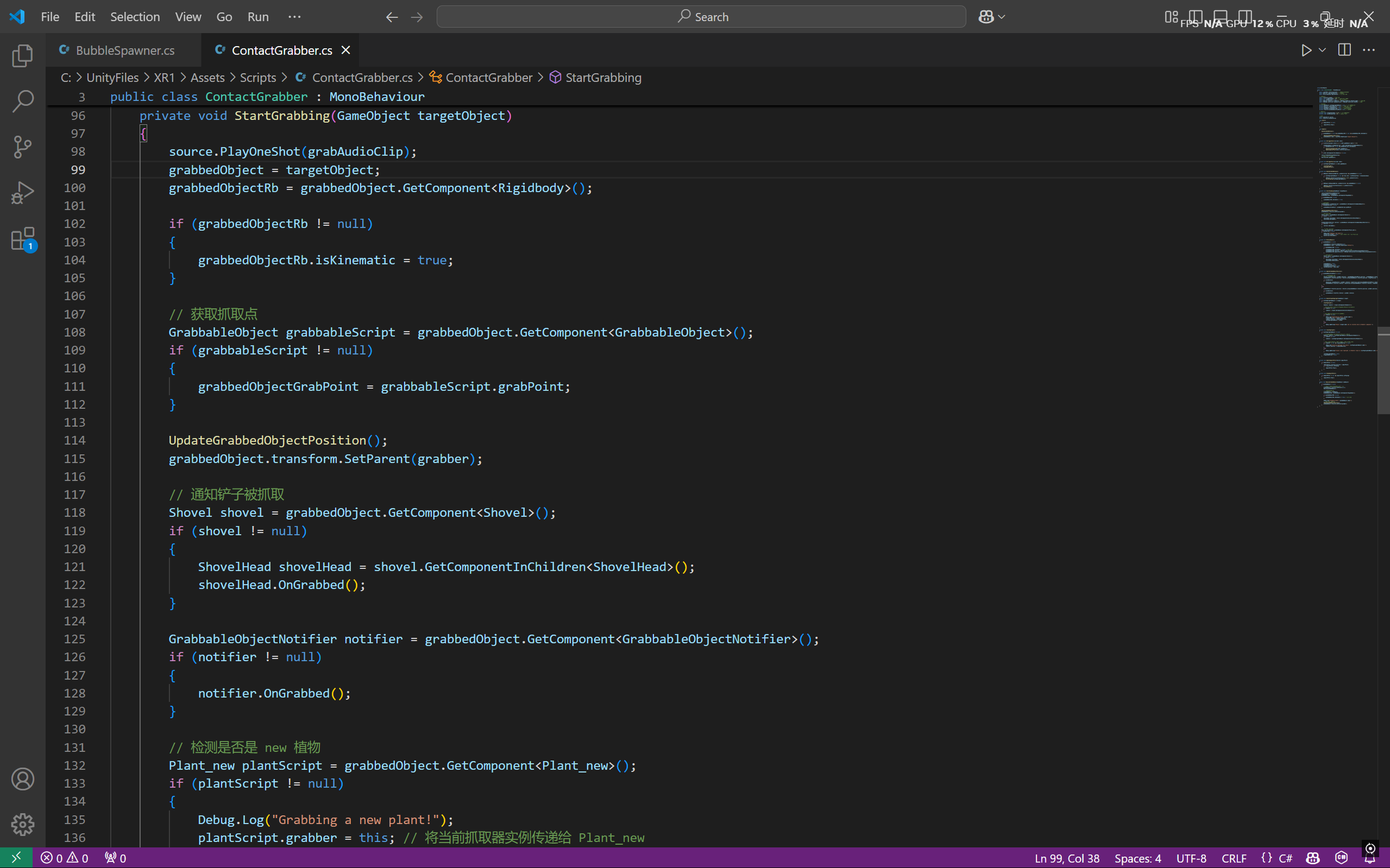The width and height of the screenshot is (1390, 868).
Task: Open the Manage gear icon
Action: pos(22,824)
